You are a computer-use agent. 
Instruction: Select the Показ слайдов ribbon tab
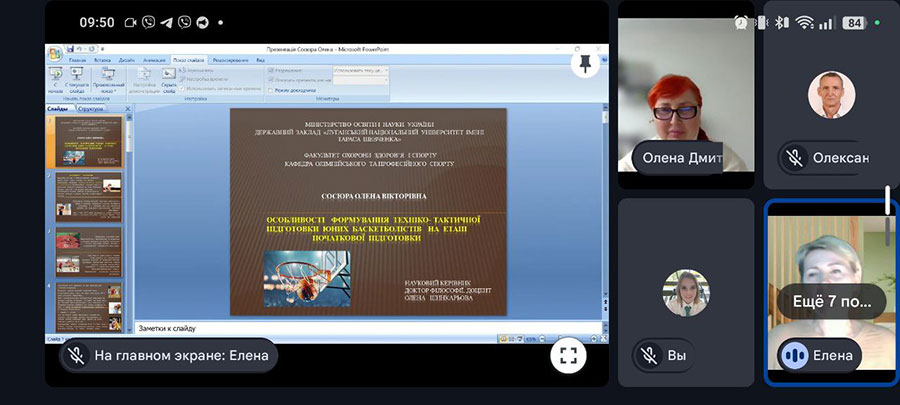click(x=189, y=60)
